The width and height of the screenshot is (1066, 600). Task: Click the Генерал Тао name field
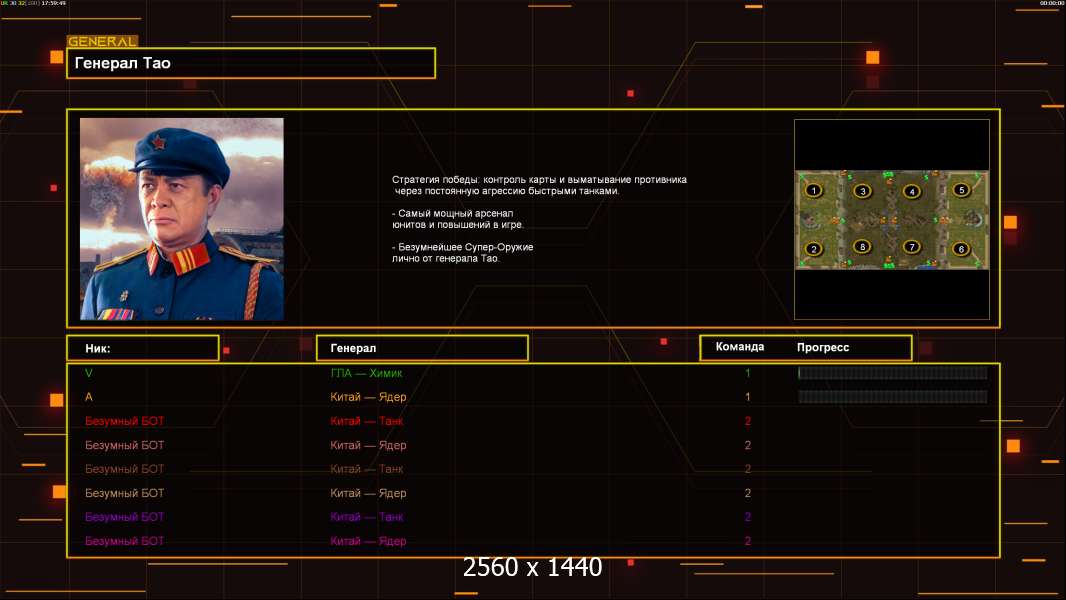(251, 63)
